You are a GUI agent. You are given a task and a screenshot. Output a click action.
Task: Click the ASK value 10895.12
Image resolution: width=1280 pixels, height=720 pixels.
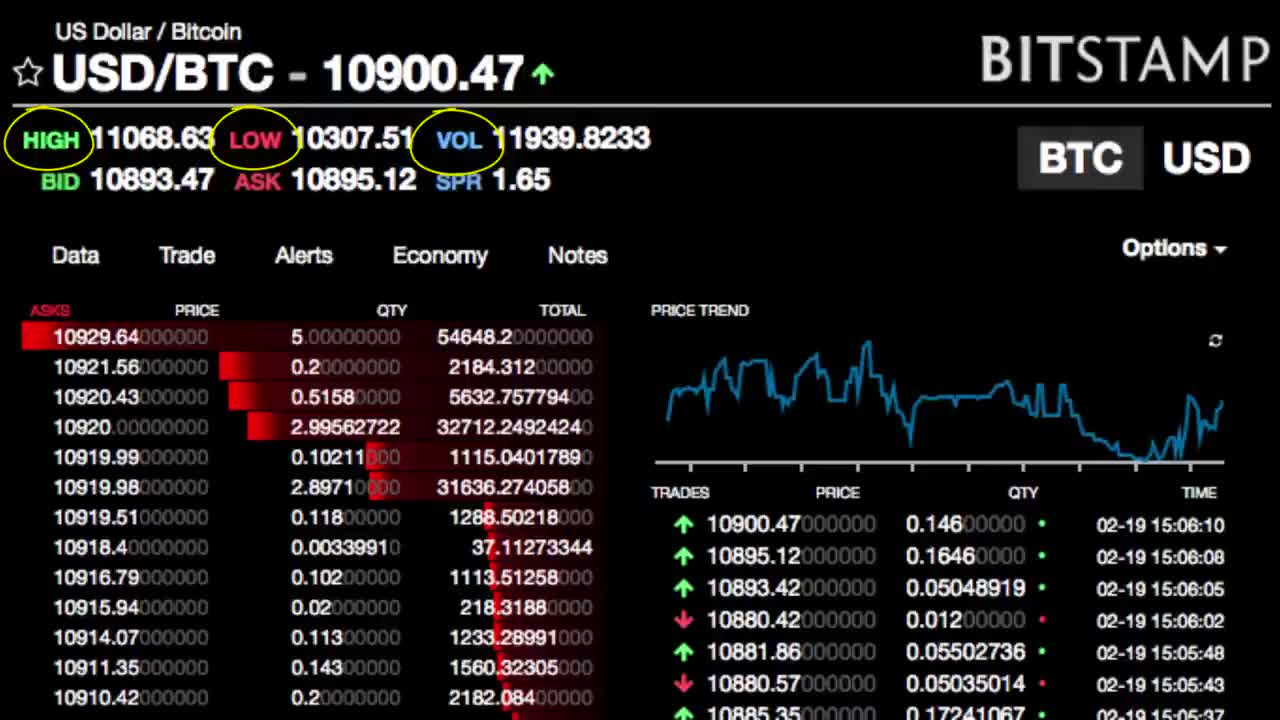(354, 180)
